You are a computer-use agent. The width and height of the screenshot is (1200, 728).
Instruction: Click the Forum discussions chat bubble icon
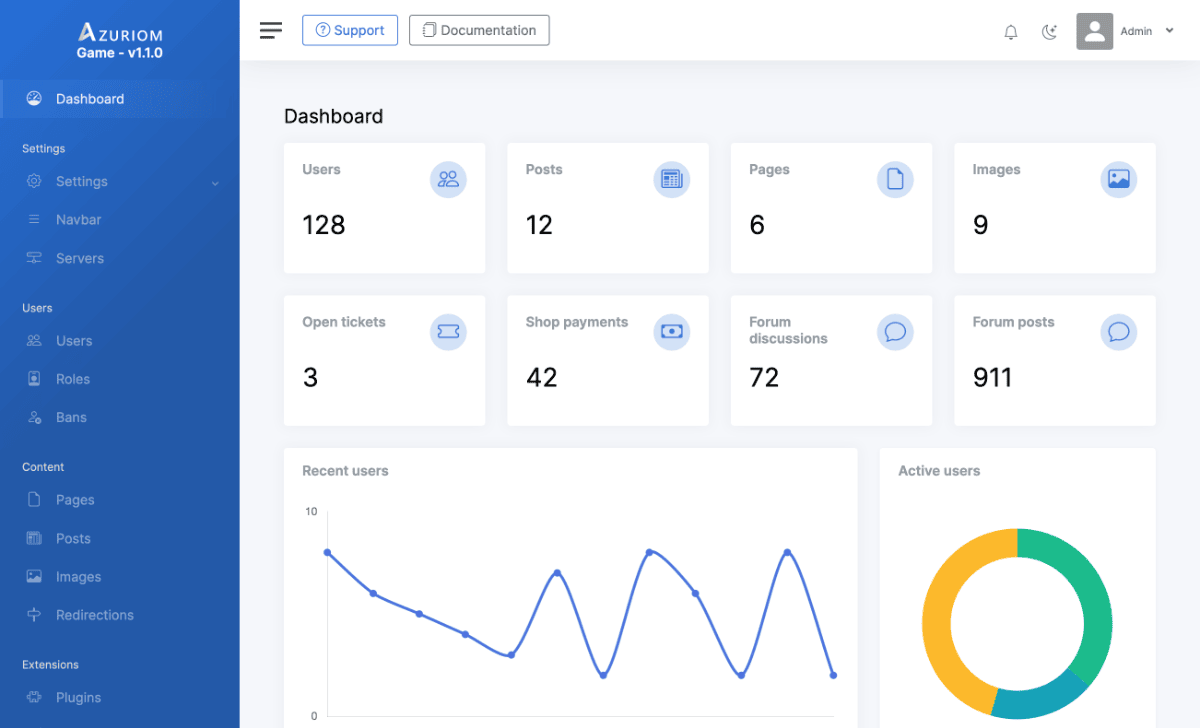click(895, 331)
